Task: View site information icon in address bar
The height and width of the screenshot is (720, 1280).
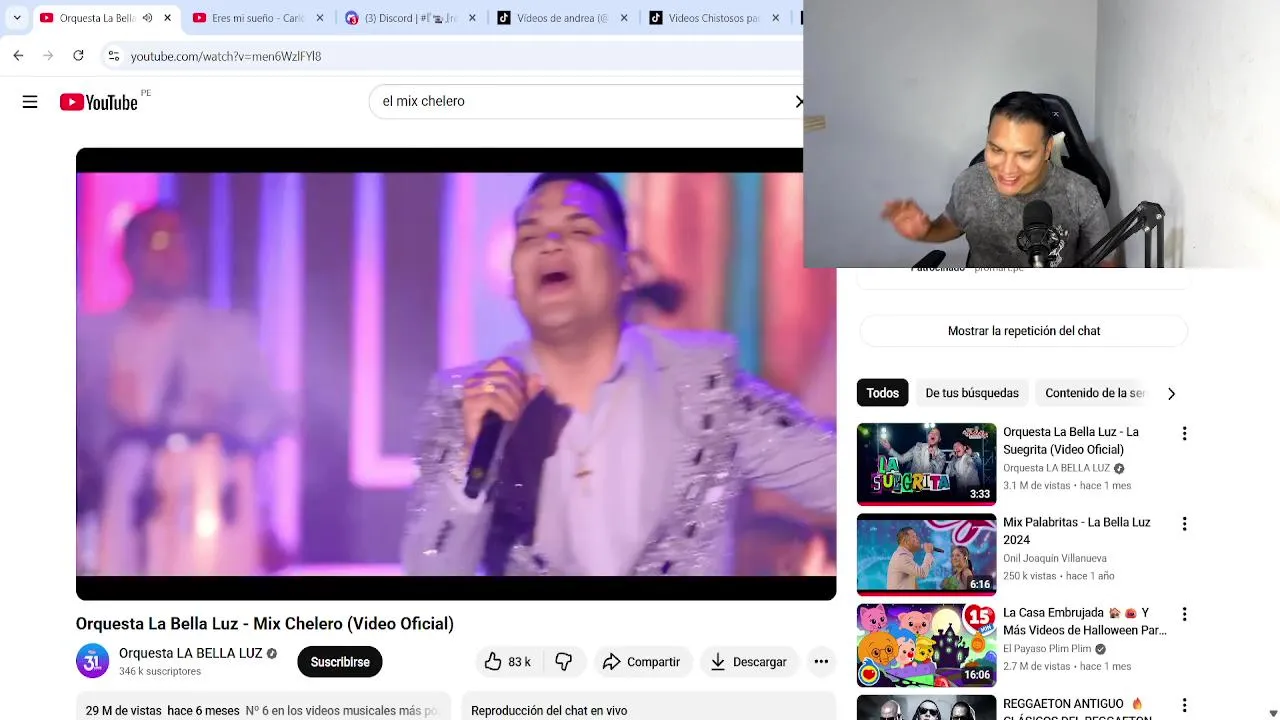Action: 113,56
